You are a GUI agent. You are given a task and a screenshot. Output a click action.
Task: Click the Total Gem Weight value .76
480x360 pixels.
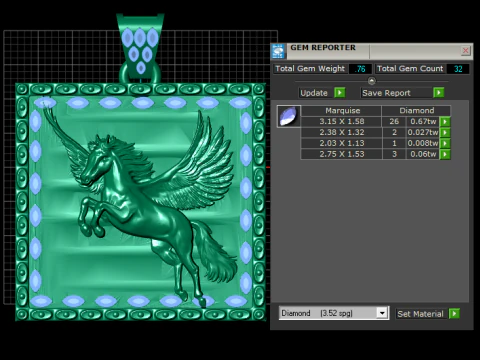tap(360, 69)
